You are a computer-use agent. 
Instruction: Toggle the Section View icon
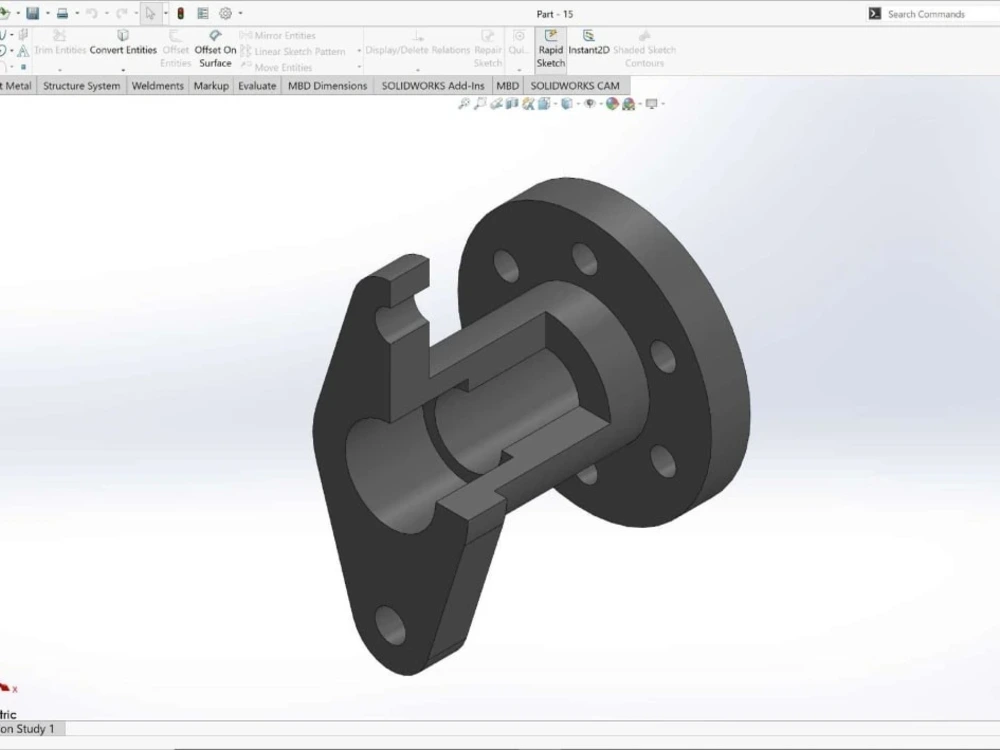tap(512, 103)
